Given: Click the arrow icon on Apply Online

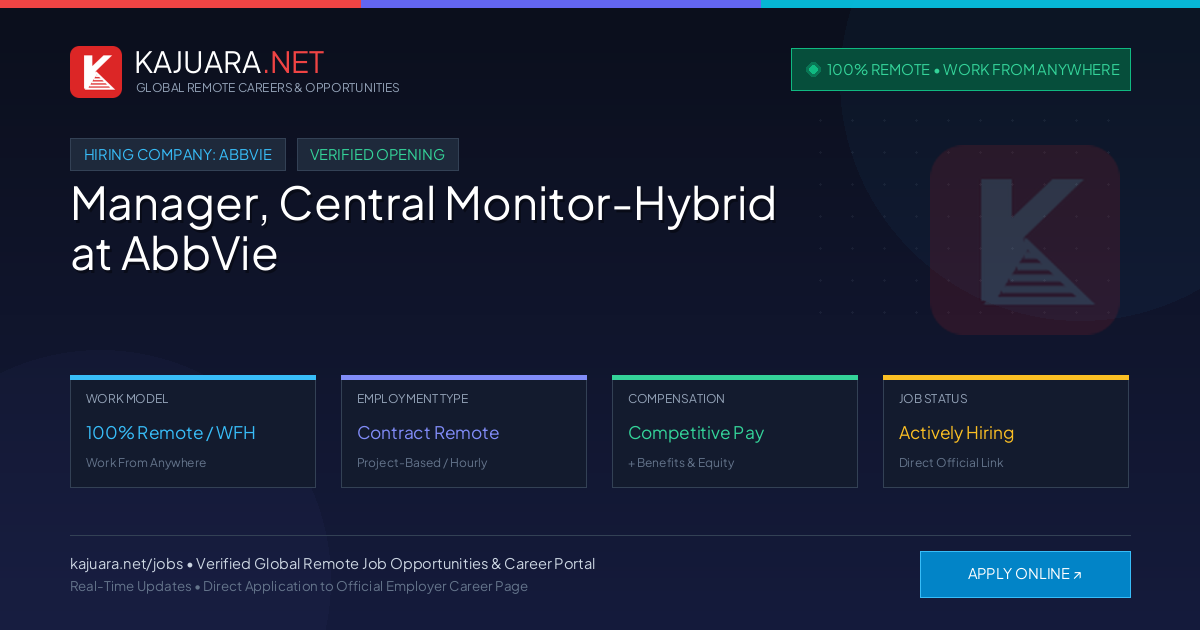Looking at the screenshot, I should (1077, 575).
